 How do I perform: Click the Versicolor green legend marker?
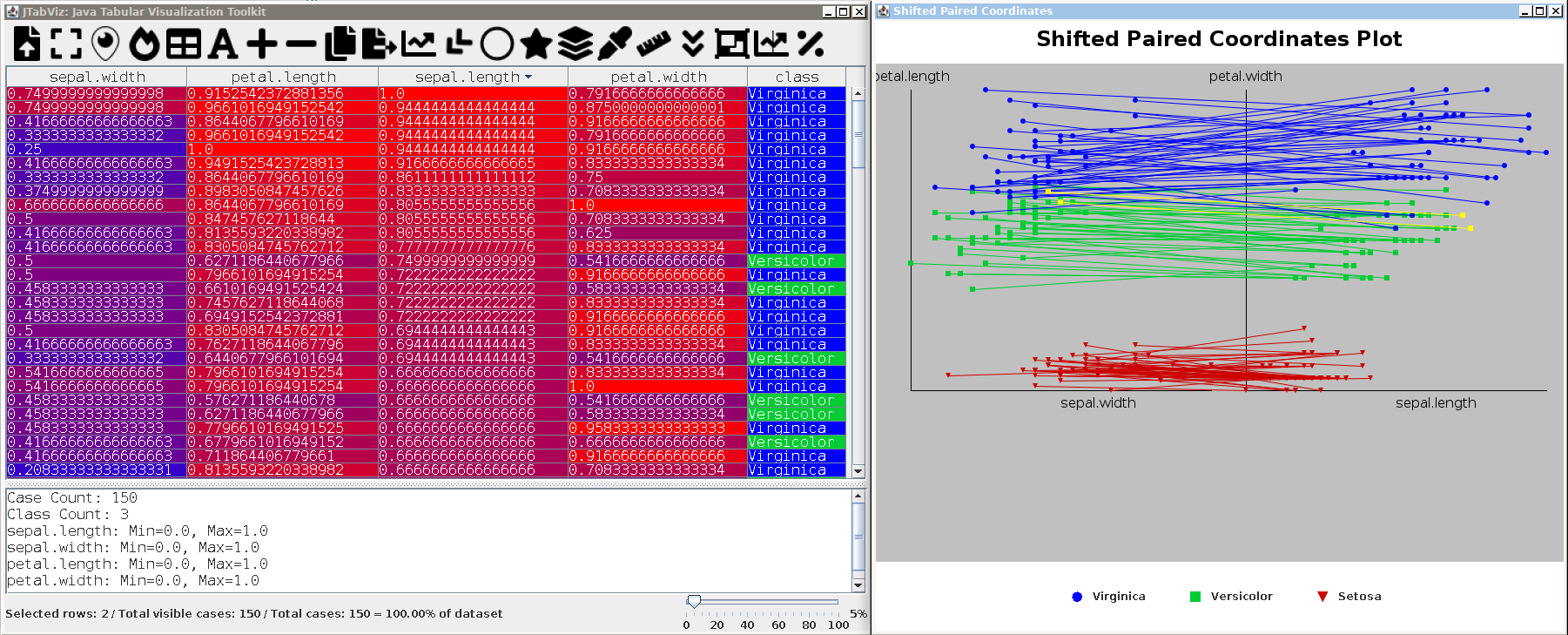click(x=1195, y=597)
